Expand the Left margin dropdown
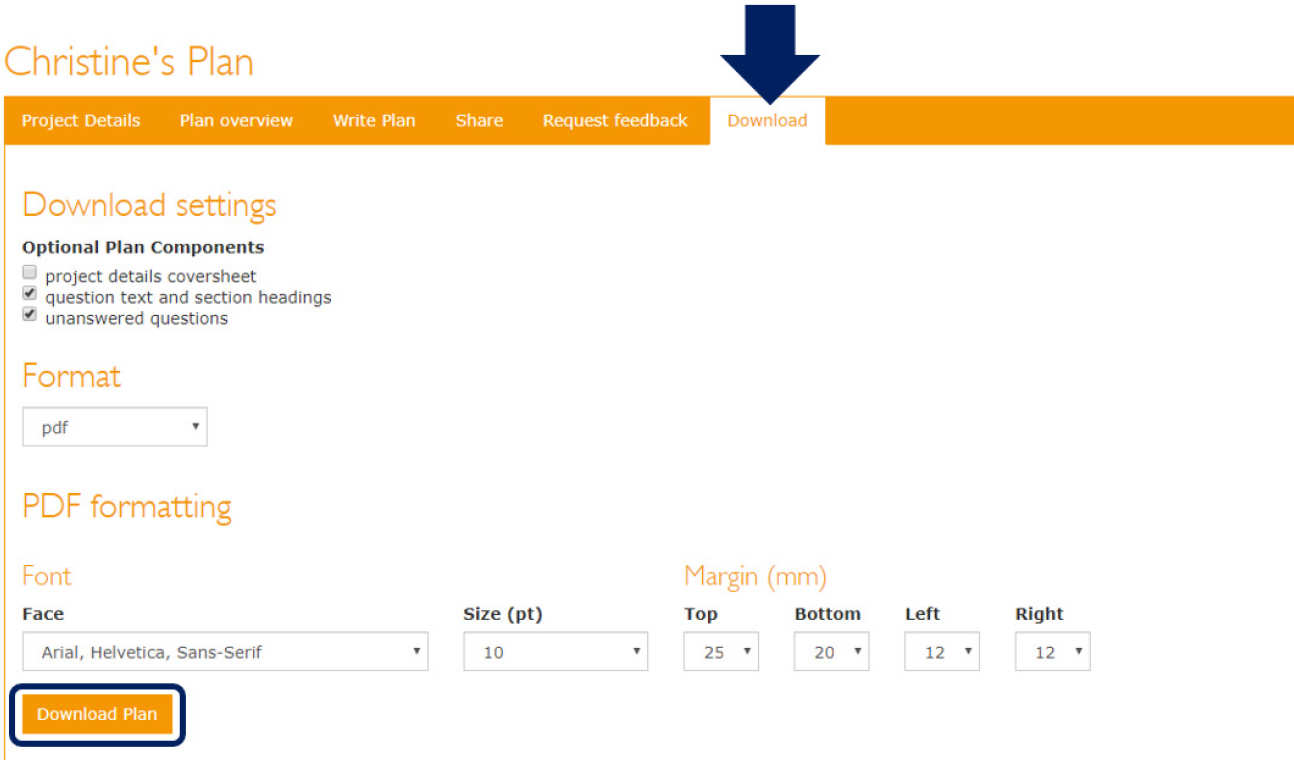Viewport: 1294px width, 760px height. point(941,652)
